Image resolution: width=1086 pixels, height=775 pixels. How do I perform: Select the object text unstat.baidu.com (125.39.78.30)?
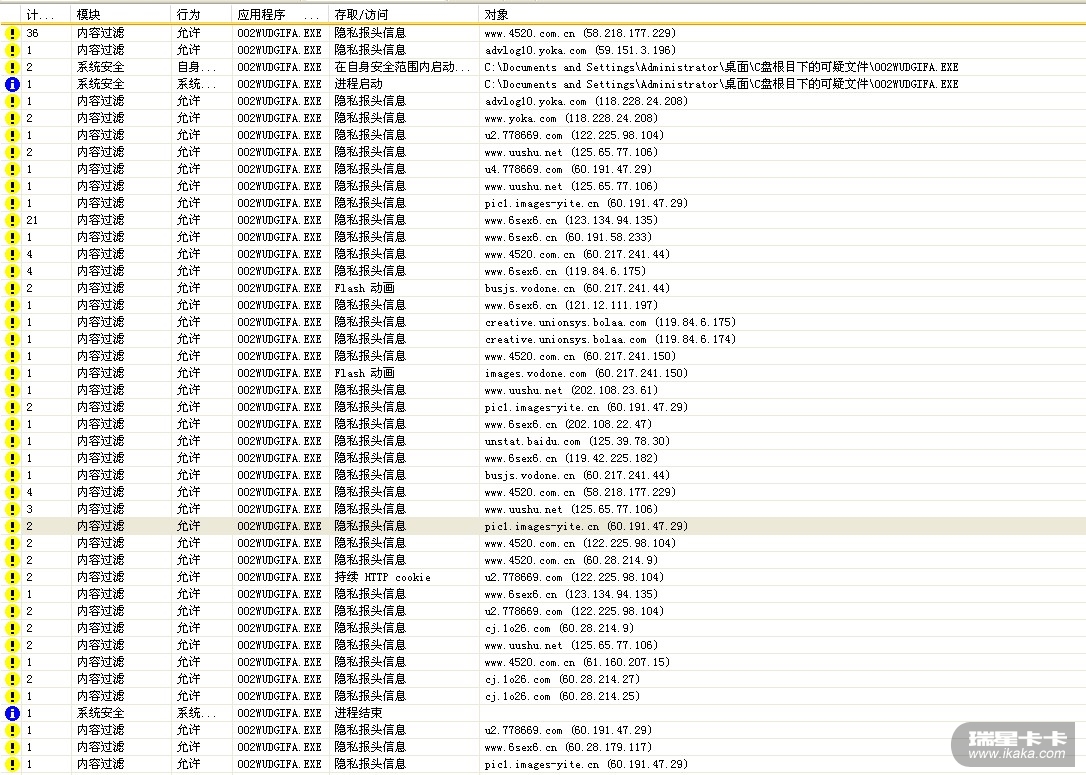coord(577,441)
